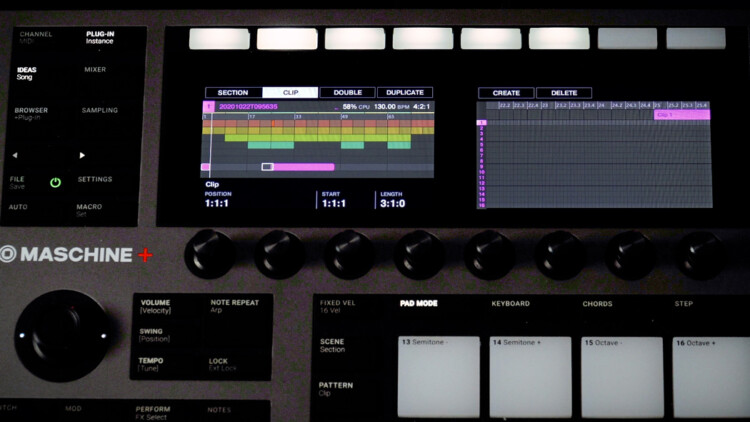Hit the TEMPO Tune button
The image size is (750, 422).
coord(151,364)
